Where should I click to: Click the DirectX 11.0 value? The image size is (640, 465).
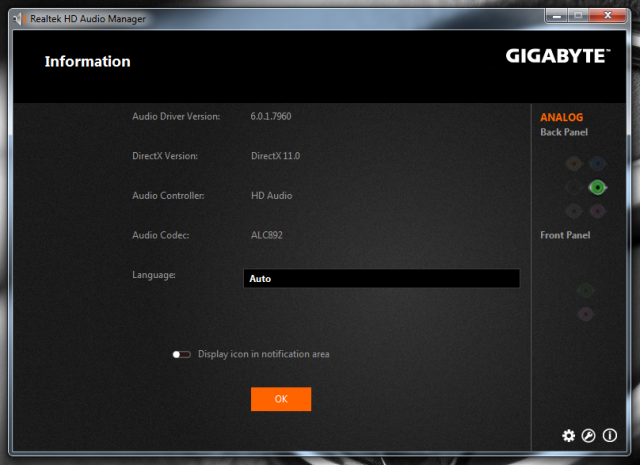coord(276,156)
